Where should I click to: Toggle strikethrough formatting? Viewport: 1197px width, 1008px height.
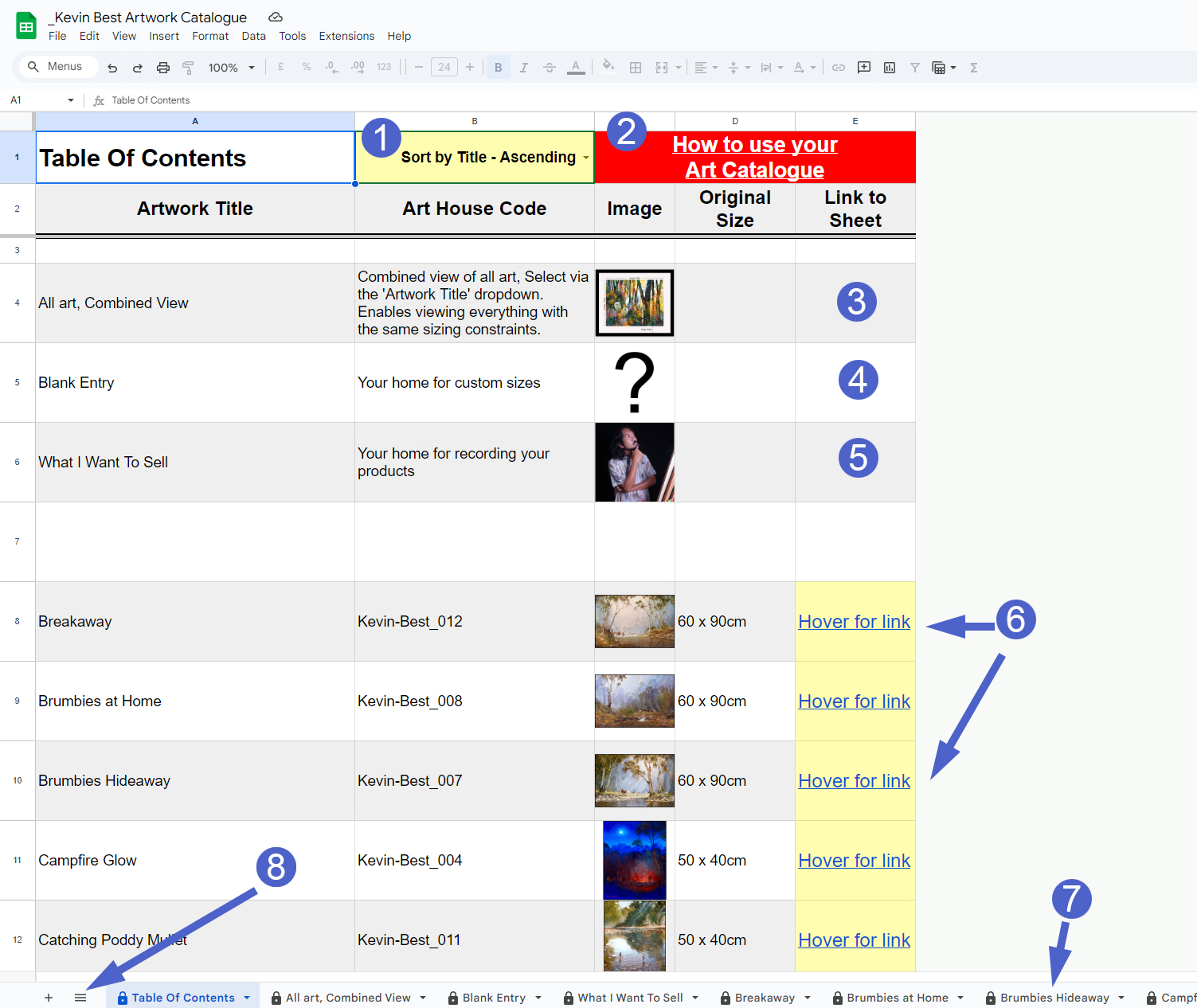click(x=550, y=68)
